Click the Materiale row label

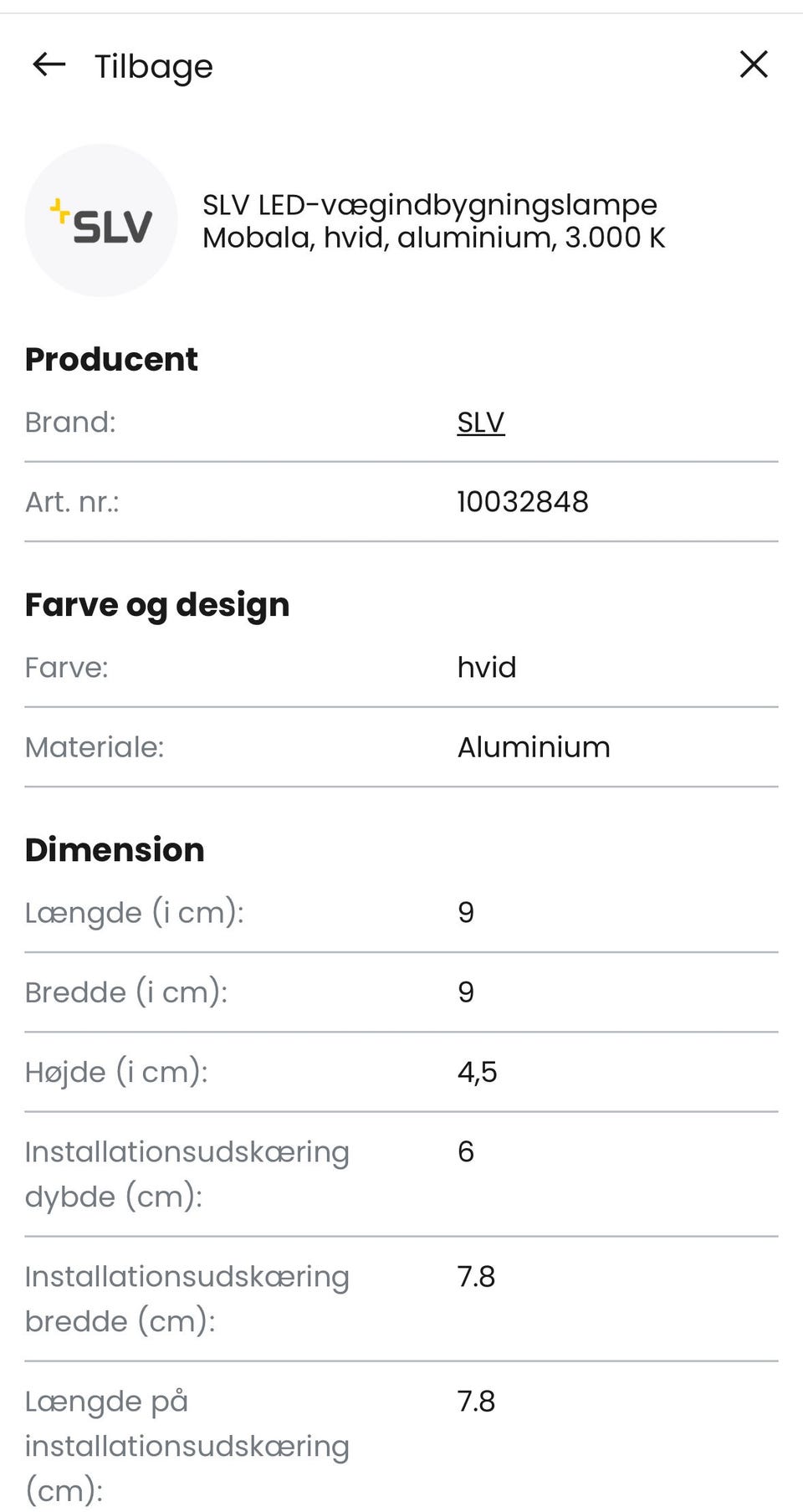[95, 747]
